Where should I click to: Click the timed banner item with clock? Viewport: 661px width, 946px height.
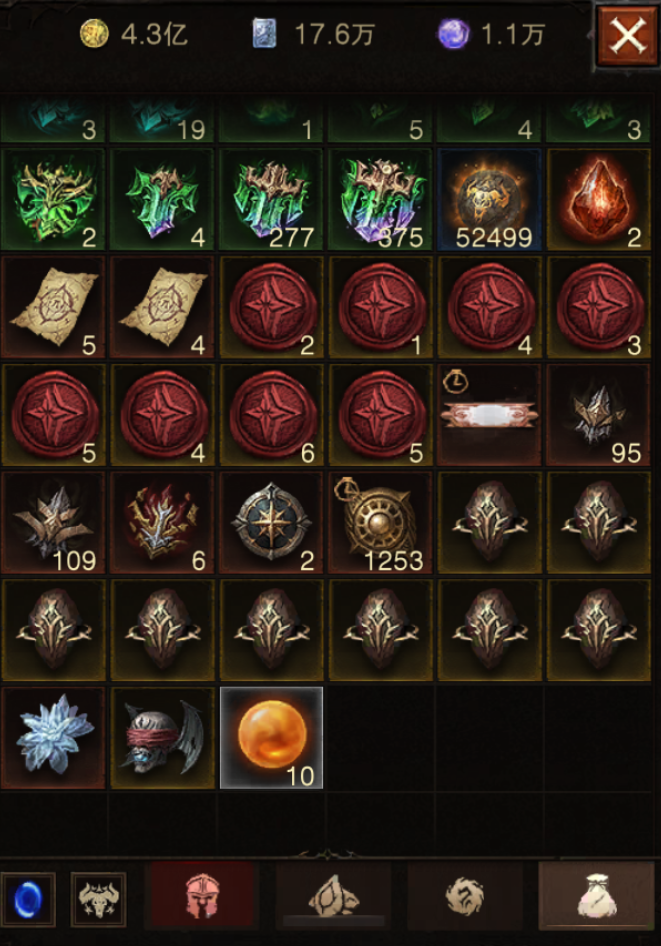pos(490,415)
